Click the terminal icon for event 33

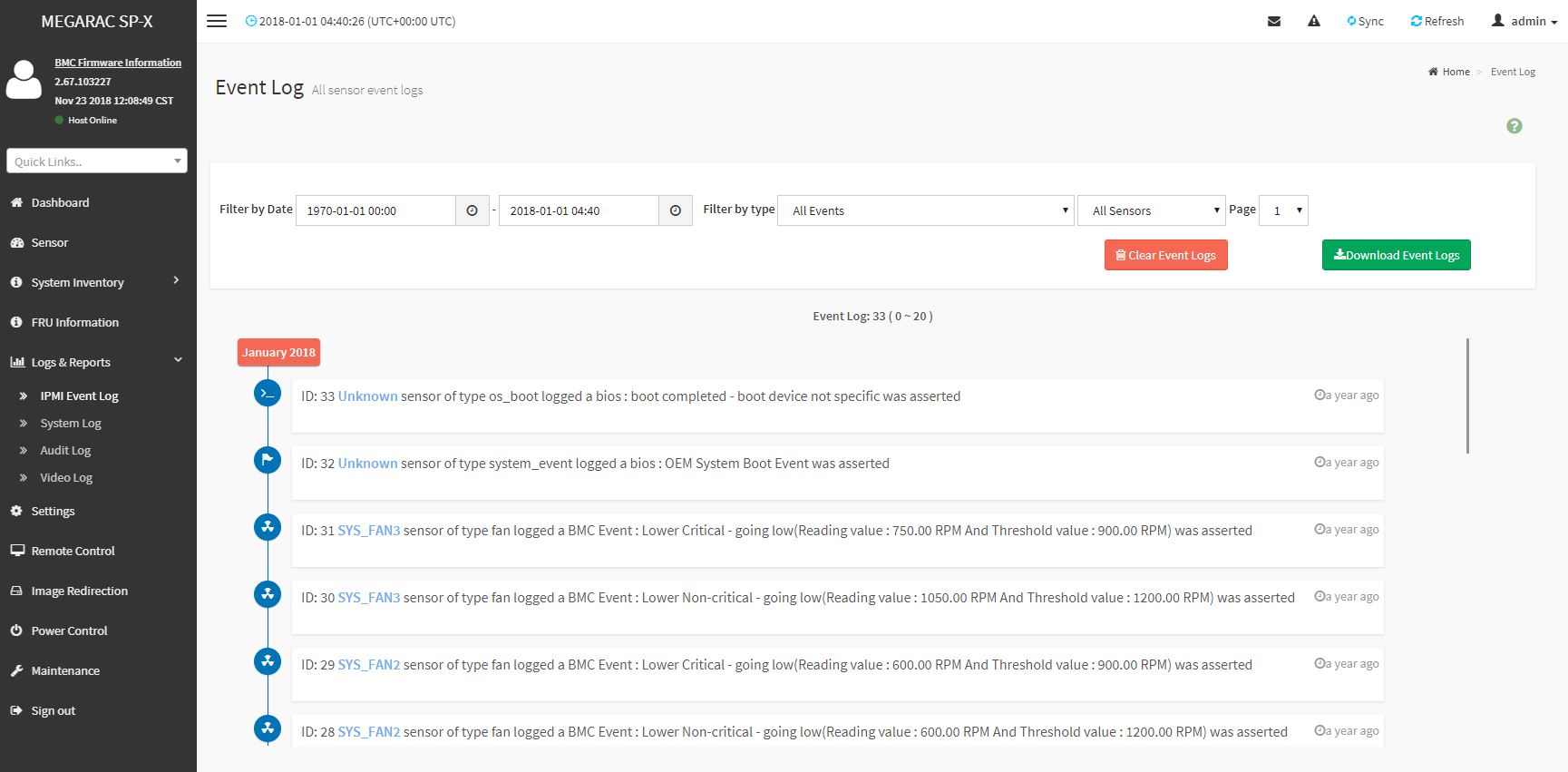click(268, 393)
